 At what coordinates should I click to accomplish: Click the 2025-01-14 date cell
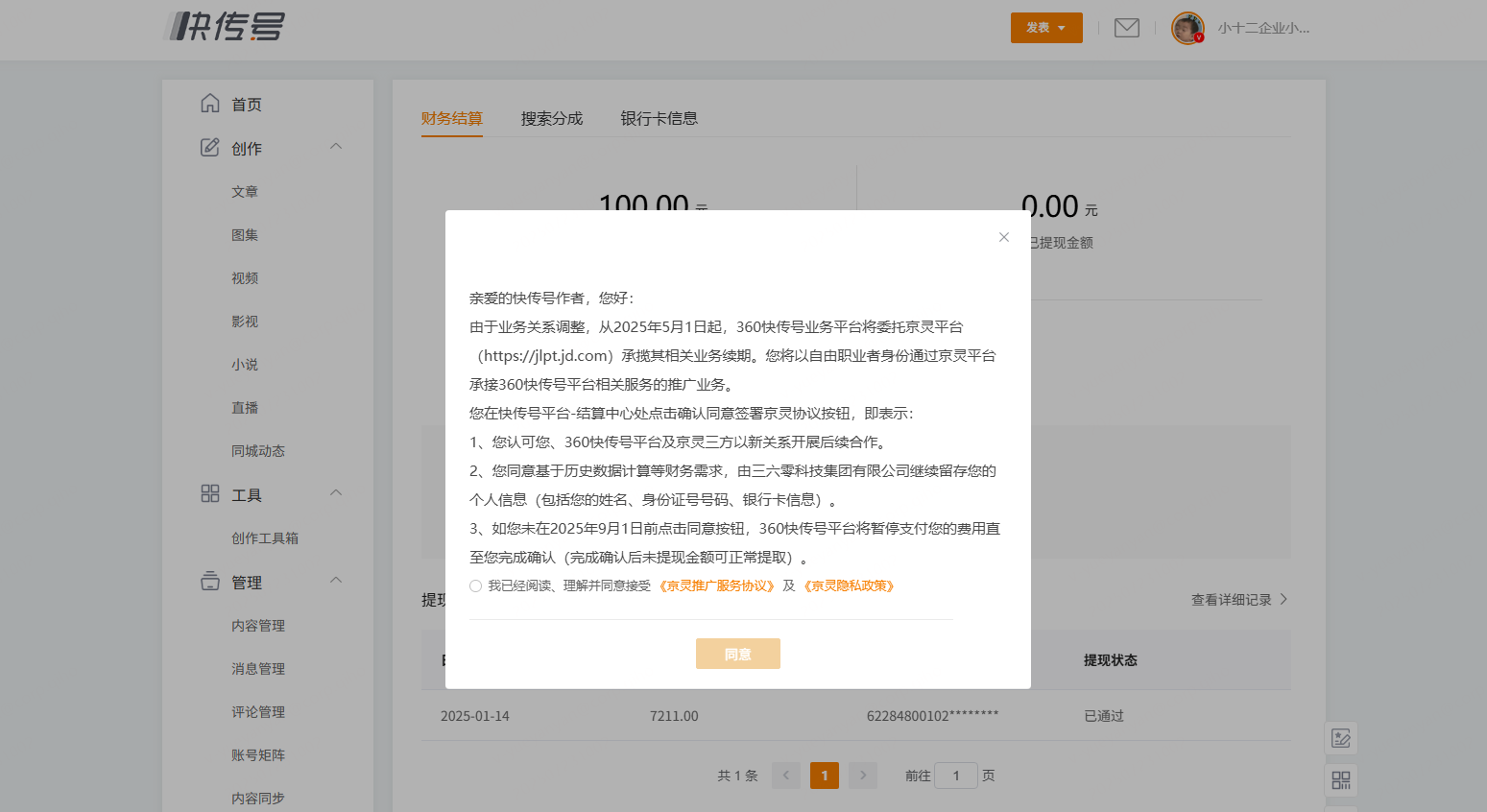(x=475, y=716)
